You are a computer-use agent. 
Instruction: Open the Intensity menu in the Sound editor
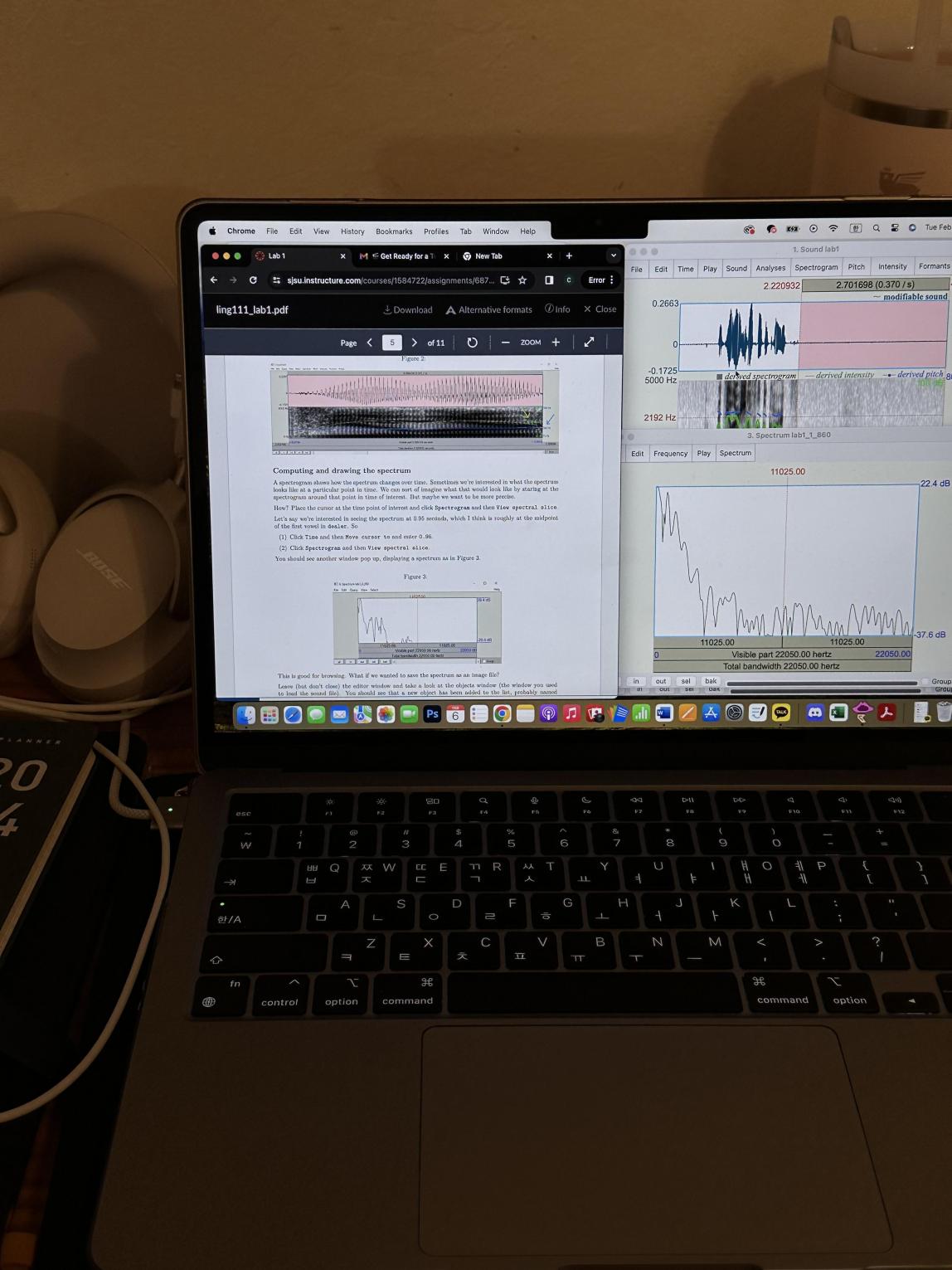tap(892, 267)
